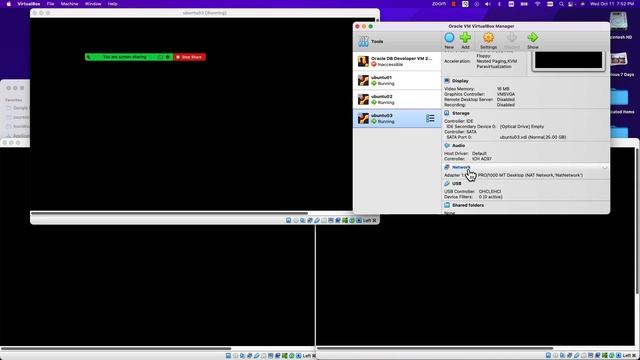Click display icon in ubuntu03 status bar
640x360 pixels.
pyautogui.click(x=331, y=220)
